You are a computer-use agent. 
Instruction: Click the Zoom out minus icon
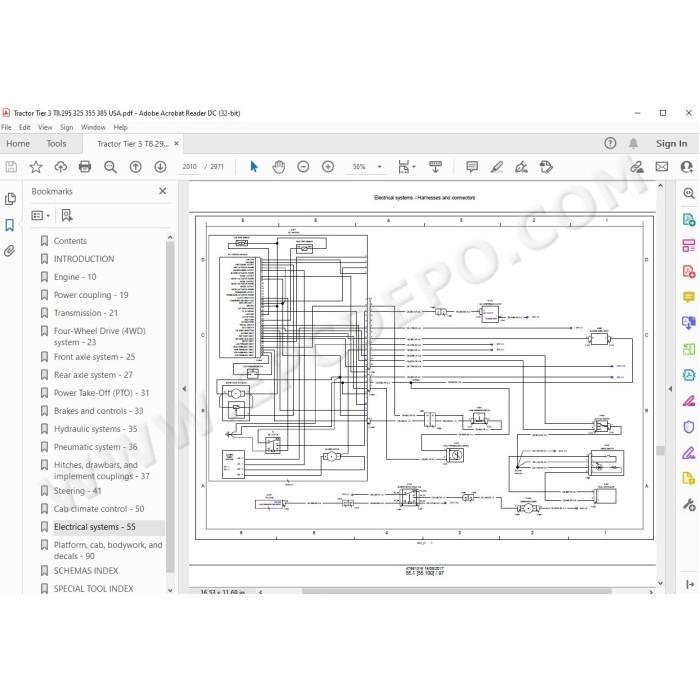[303, 167]
